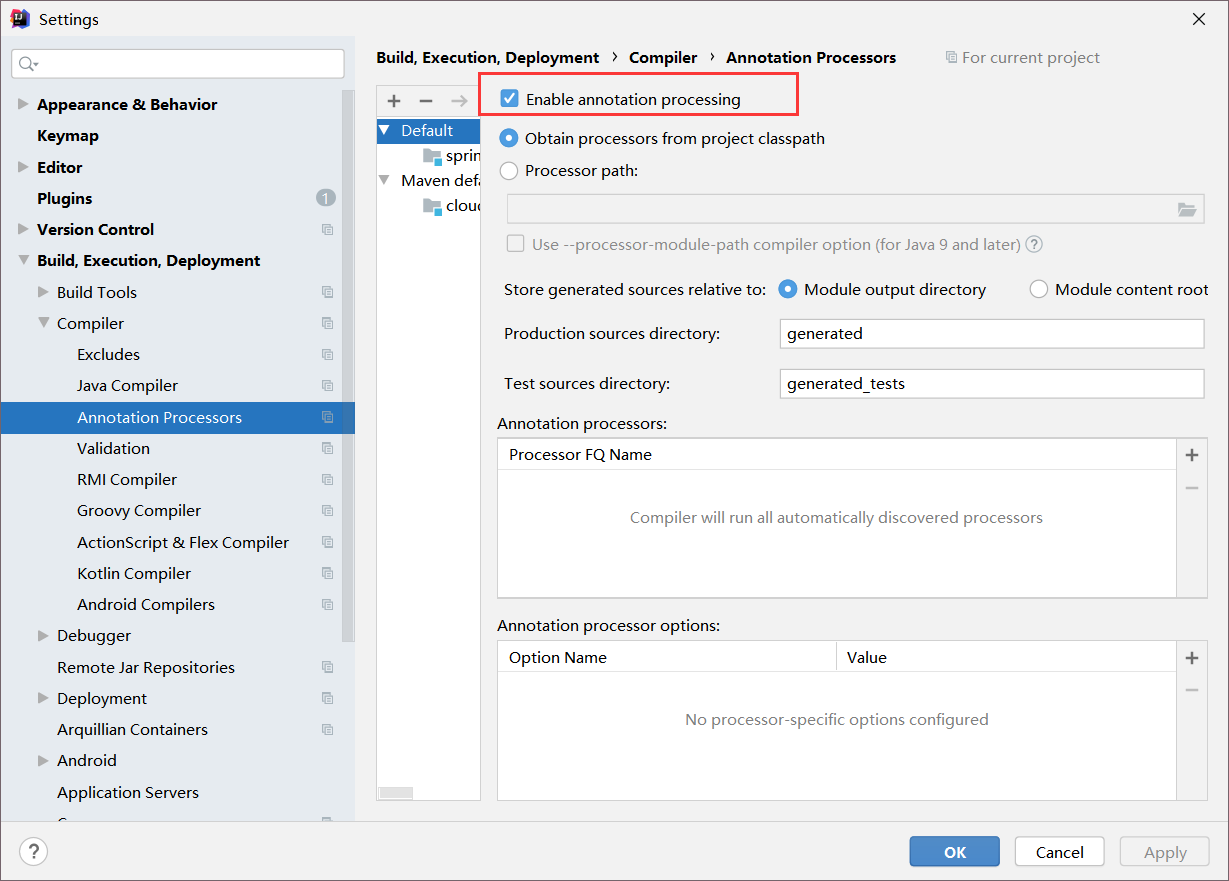Add a new profile with plus icon
Screen dimensions: 1229x881
tap(394, 101)
